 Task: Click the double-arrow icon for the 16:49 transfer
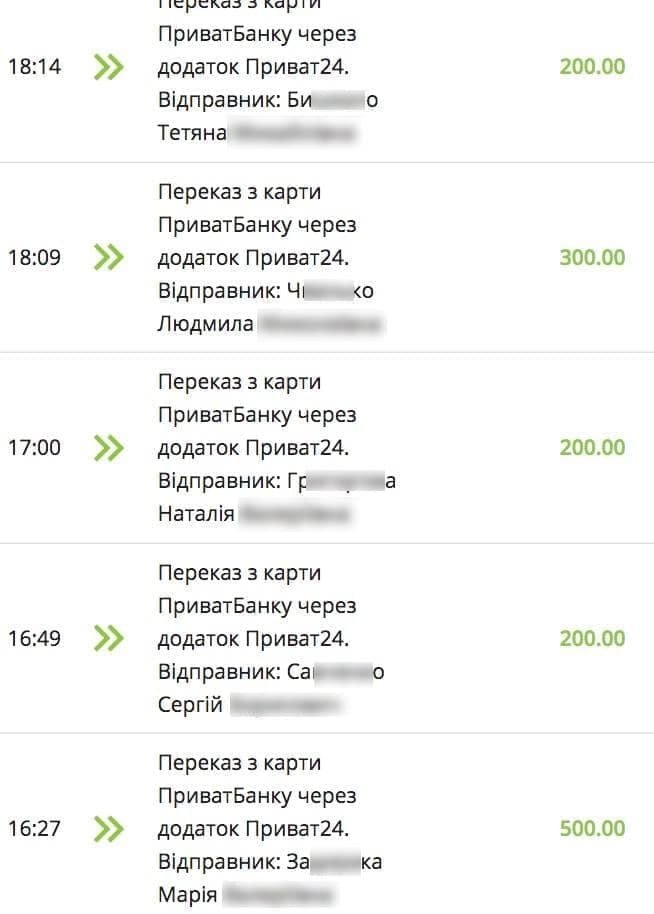tap(109, 638)
